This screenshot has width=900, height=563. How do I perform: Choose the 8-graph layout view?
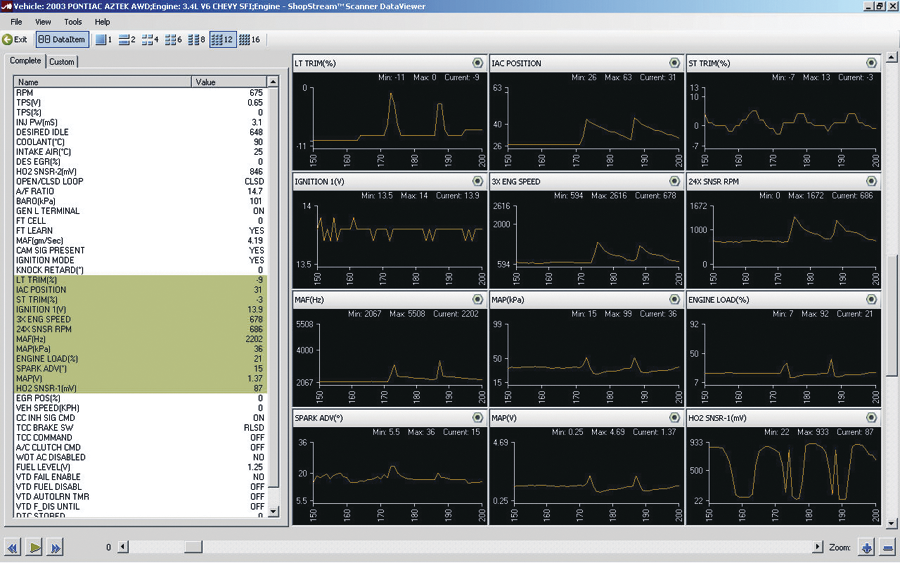point(196,40)
